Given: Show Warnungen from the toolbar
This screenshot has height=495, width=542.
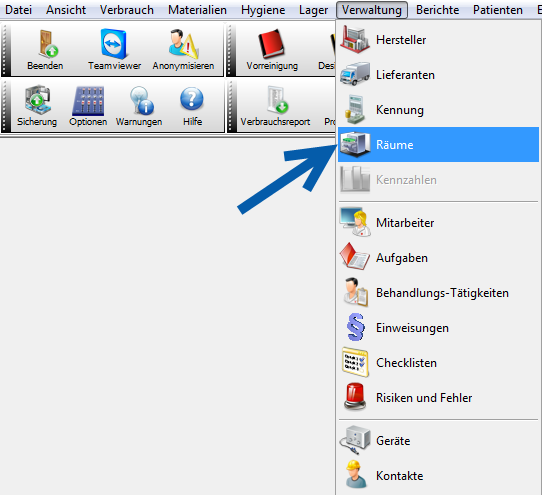Looking at the screenshot, I should 139,106.
